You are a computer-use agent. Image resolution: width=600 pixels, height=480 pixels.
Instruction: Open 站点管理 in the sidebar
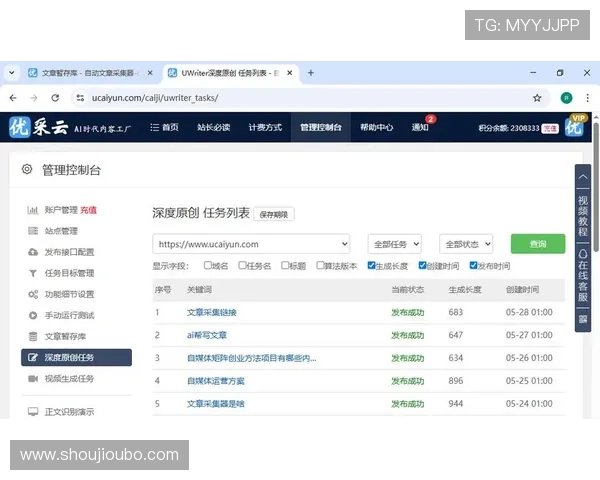[61, 231]
